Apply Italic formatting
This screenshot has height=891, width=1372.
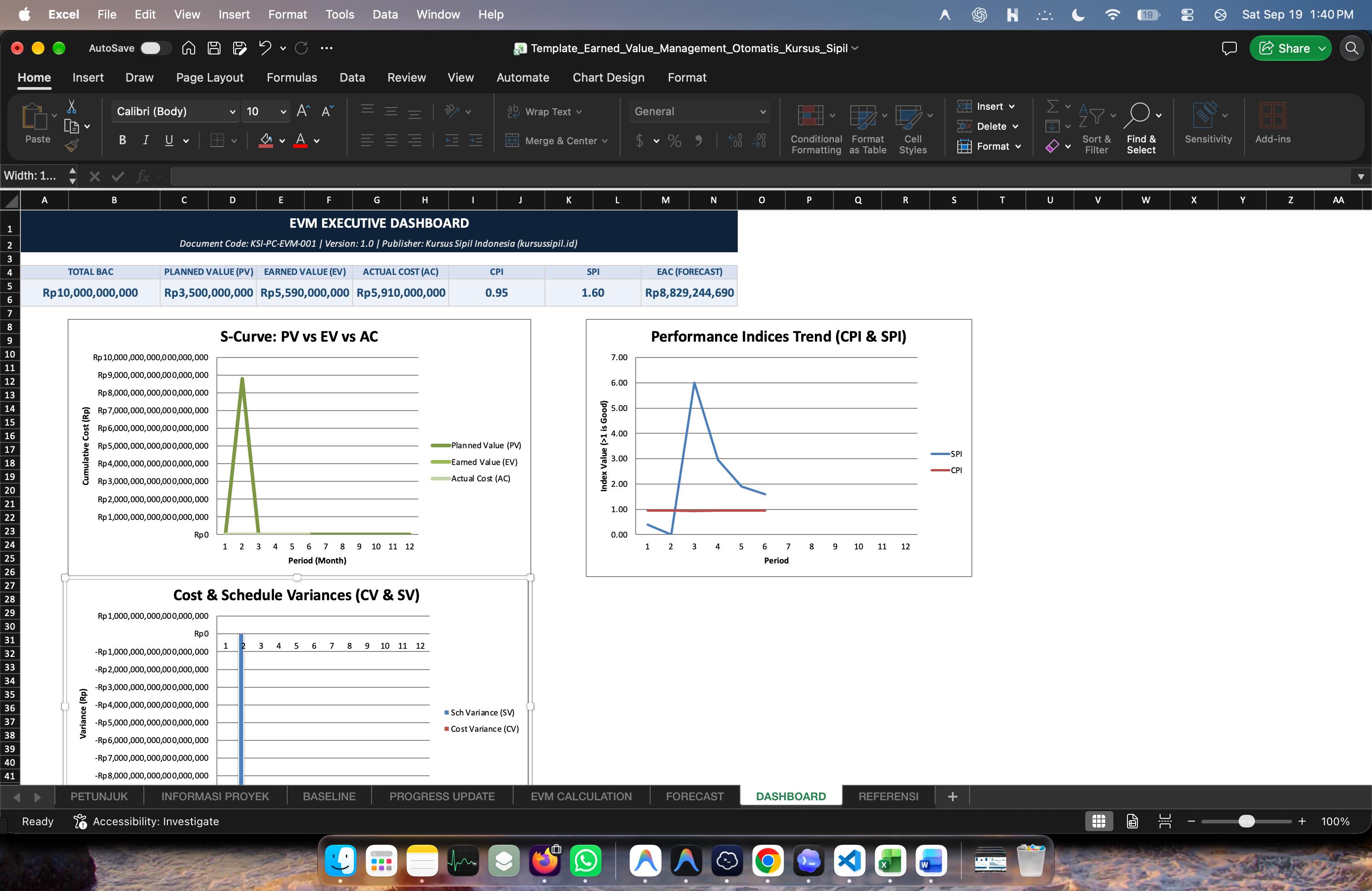(x=146, y=140)
